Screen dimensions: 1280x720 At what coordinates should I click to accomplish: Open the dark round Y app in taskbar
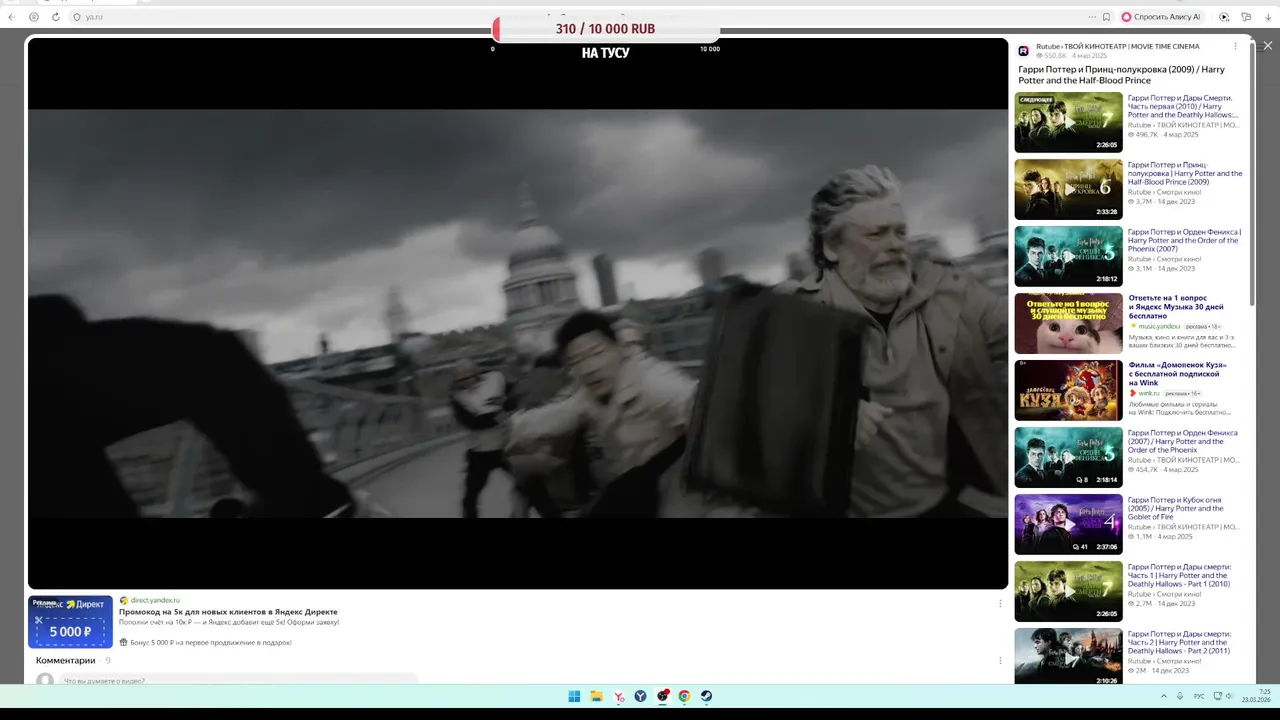pyautogui.click(x=640, y=696)
